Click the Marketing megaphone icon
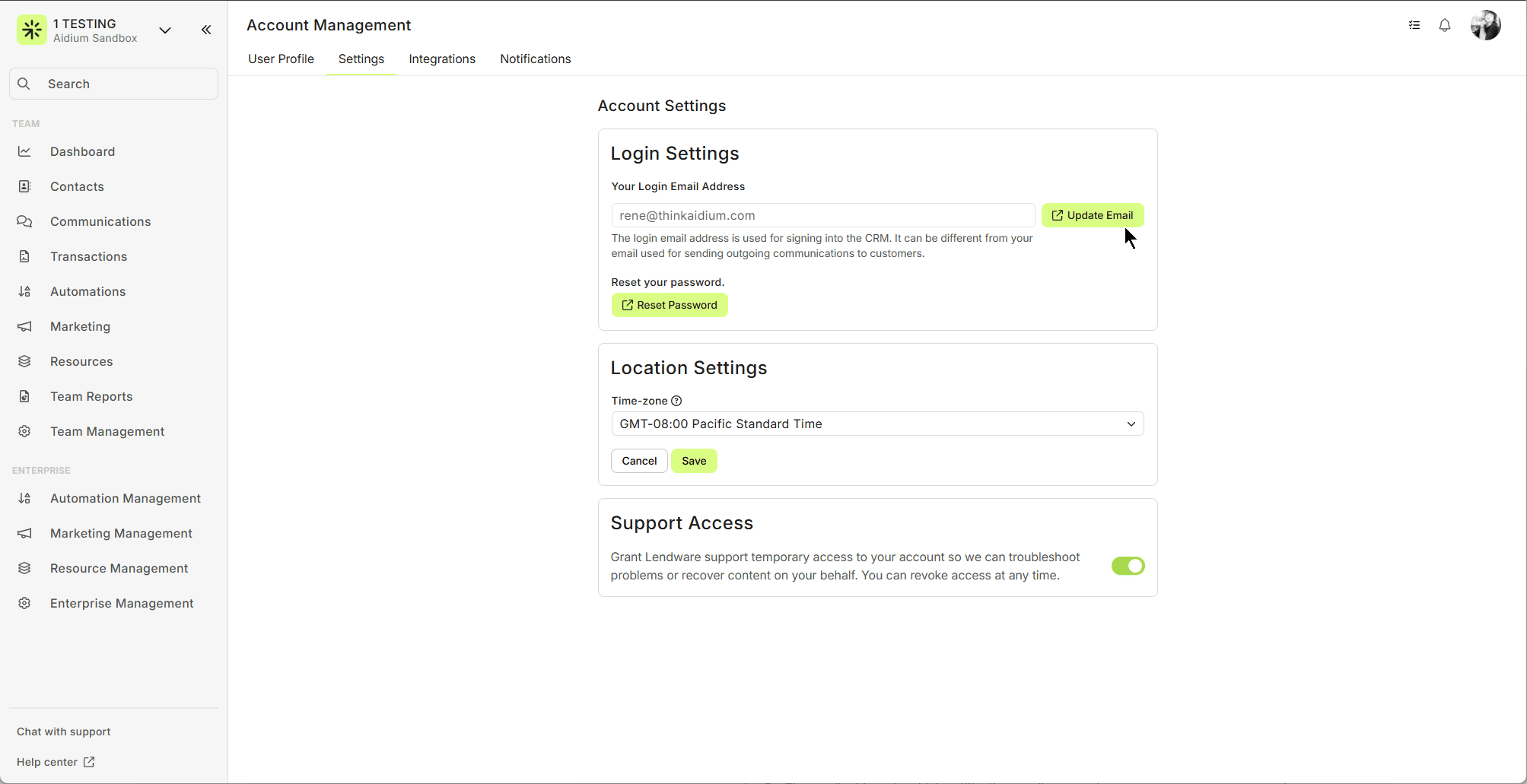The width and height of the screenshot is (1527, 784). 25,327
